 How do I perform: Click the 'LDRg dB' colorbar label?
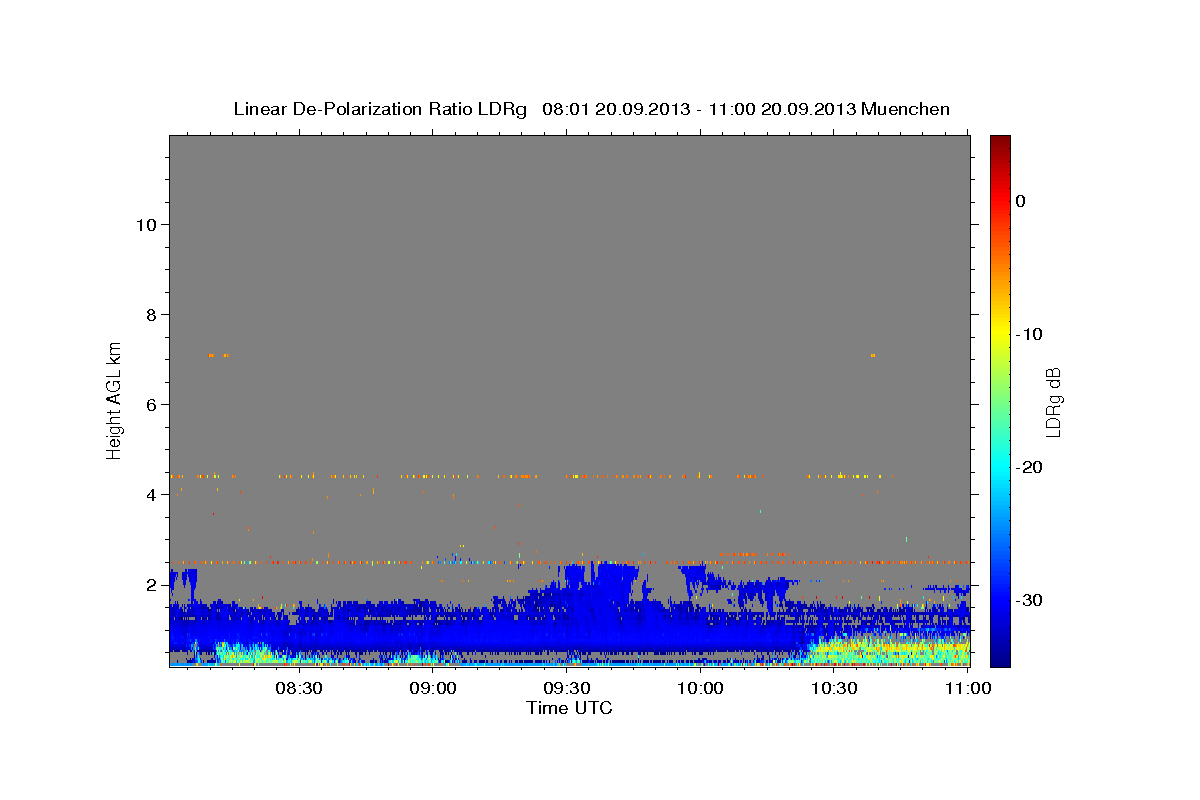(1053, 402)
